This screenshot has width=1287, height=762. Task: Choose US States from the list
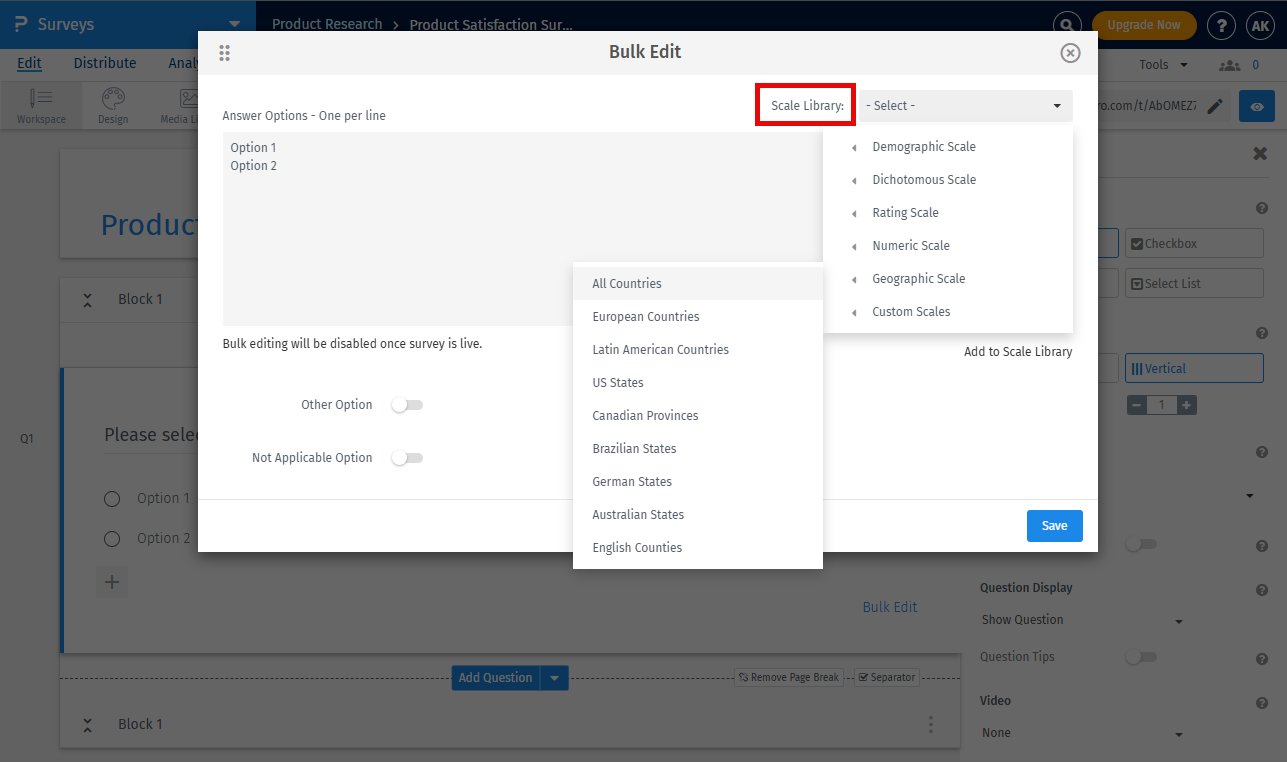click(698, 383)
